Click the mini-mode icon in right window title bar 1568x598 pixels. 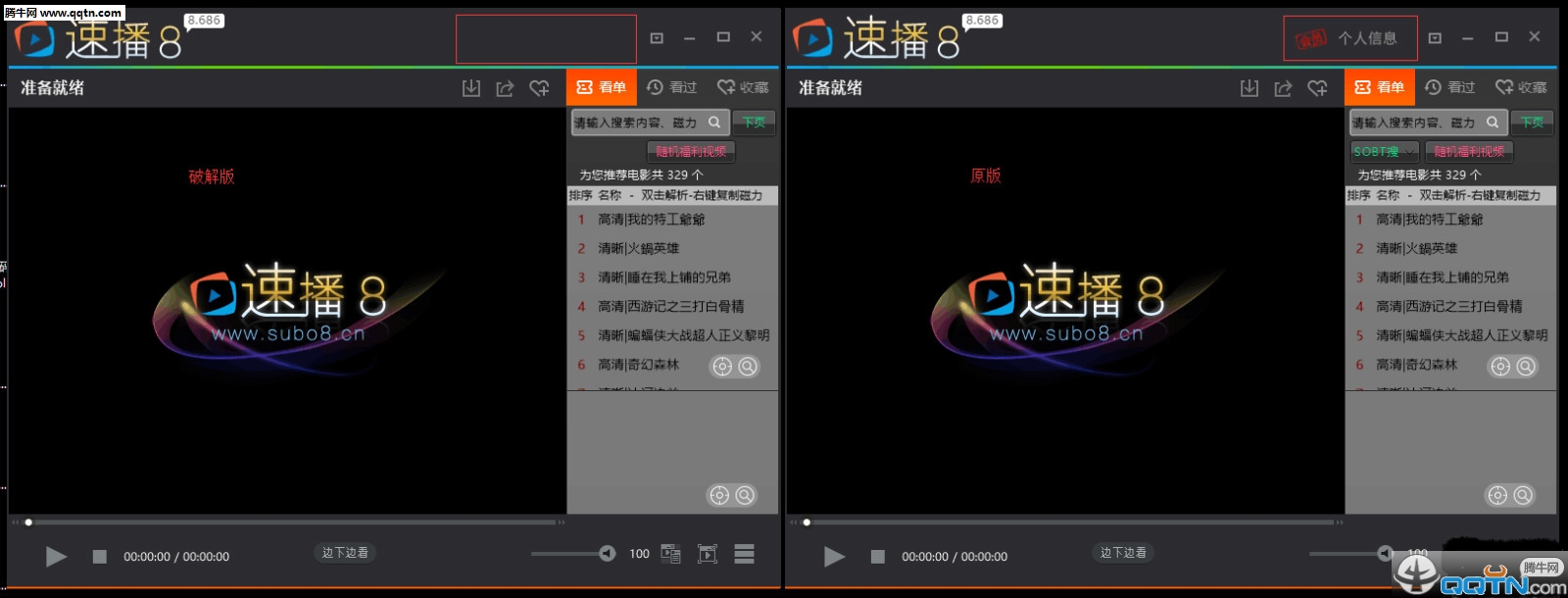pos(1435,38)
